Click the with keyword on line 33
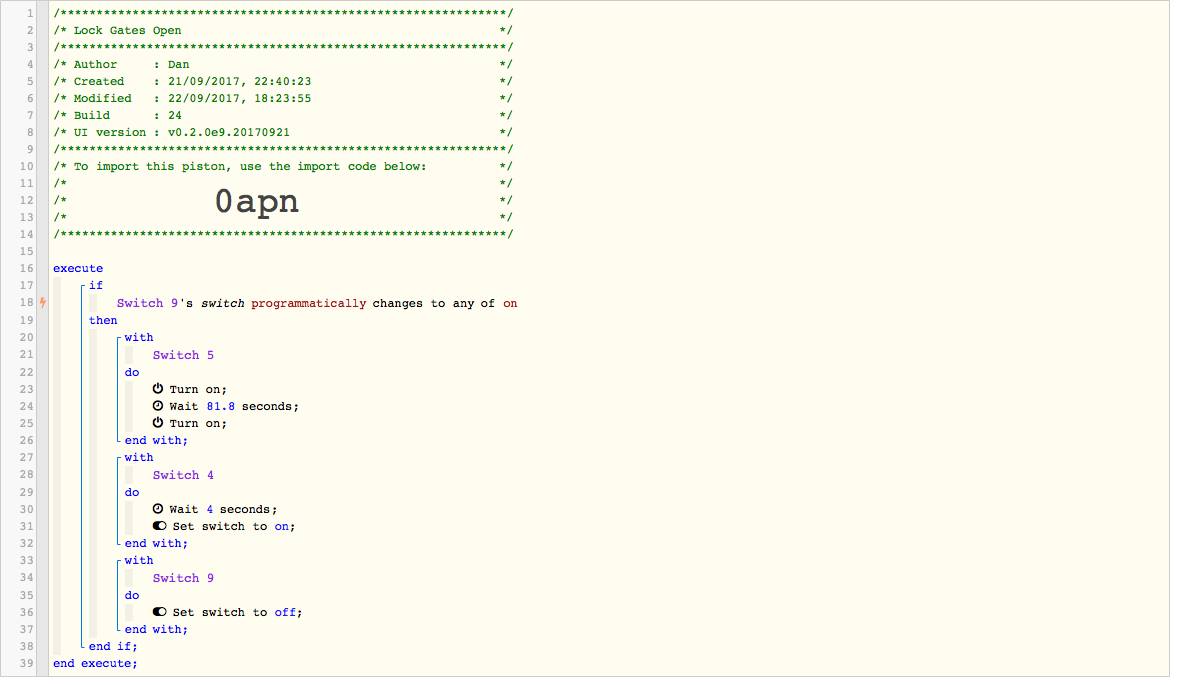 pyautogui.click(x=139, y=560)
